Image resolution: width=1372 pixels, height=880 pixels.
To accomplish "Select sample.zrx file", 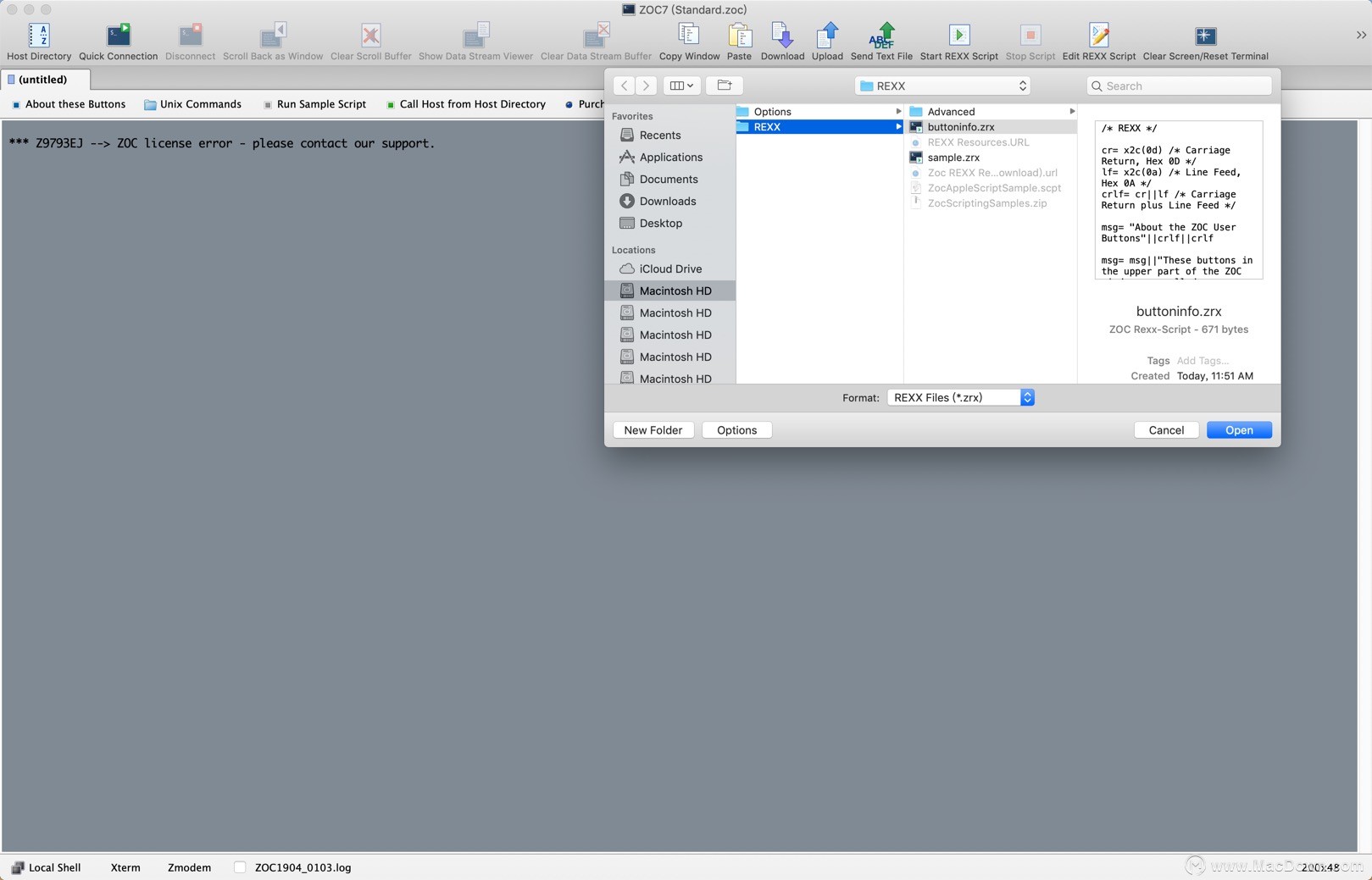I will [992, 158].
